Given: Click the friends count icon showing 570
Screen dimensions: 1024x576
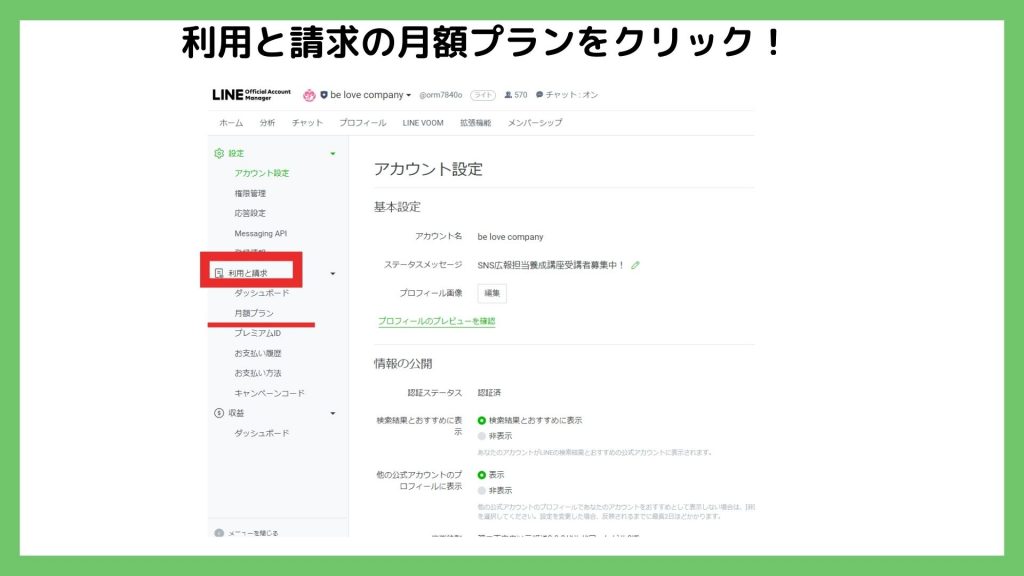Looking at the screenshot, I should click(508, 95).
